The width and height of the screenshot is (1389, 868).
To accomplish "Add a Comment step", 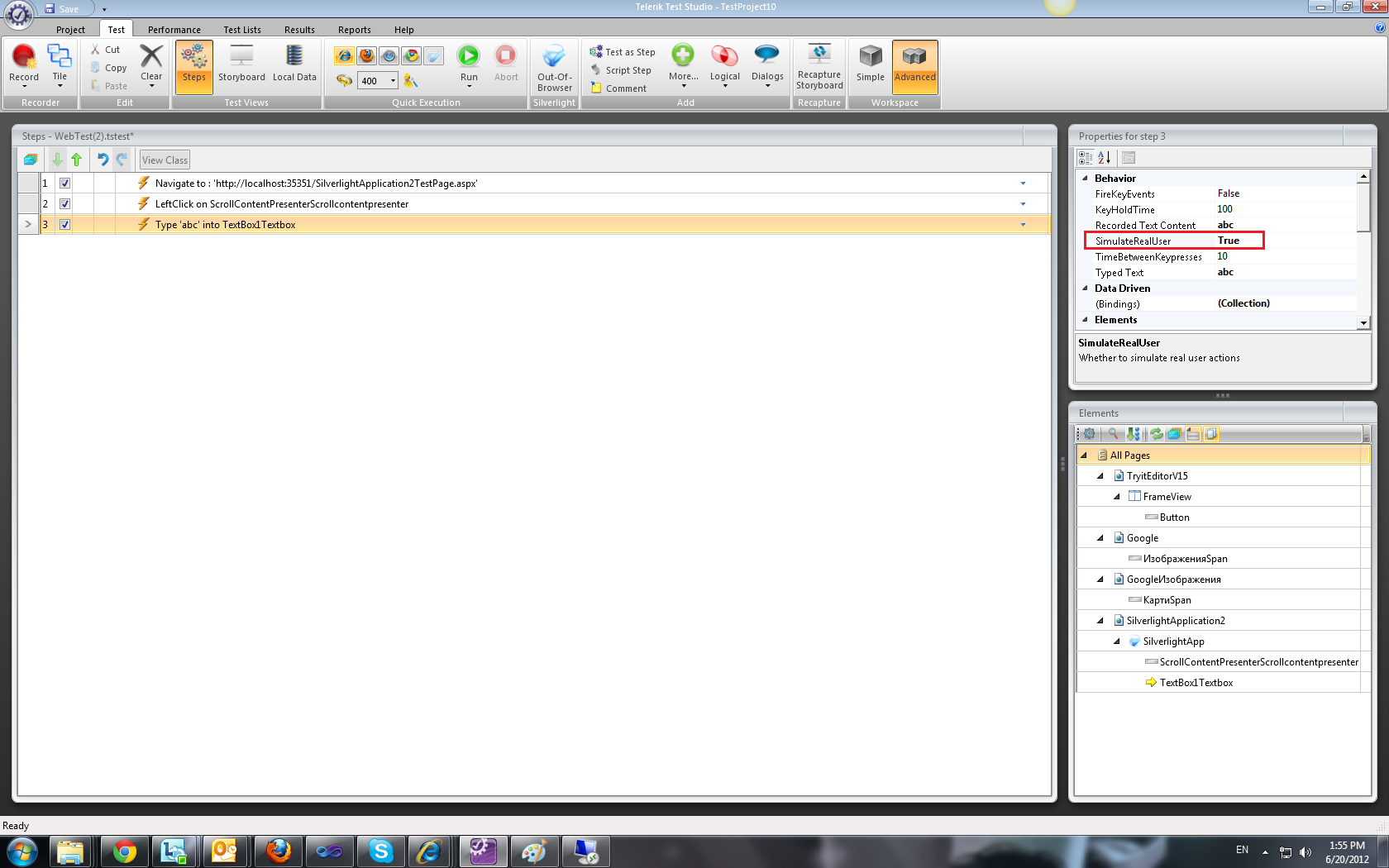I will [618, 88].
